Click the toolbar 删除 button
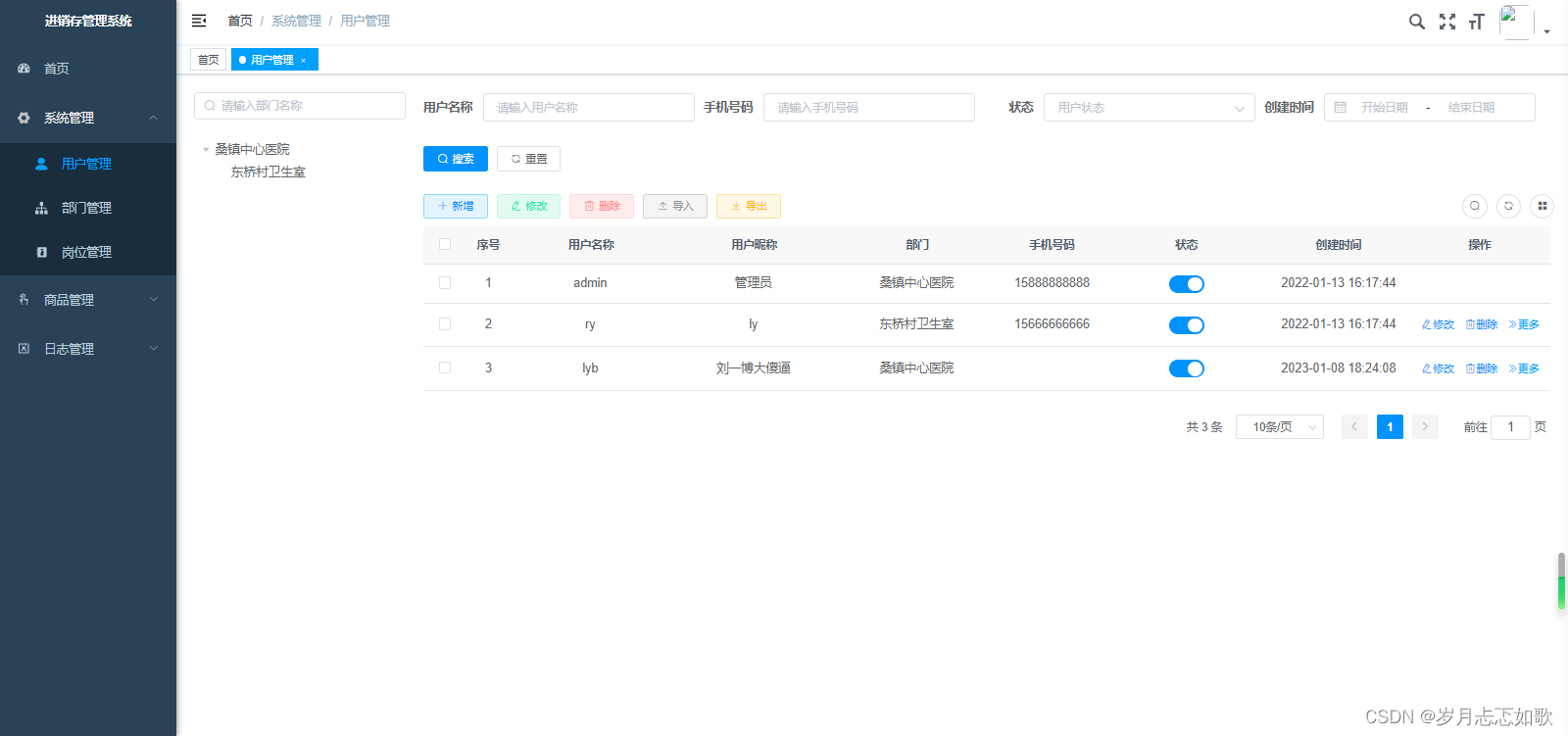This screenshot has height=736, width=1568. 602,206
